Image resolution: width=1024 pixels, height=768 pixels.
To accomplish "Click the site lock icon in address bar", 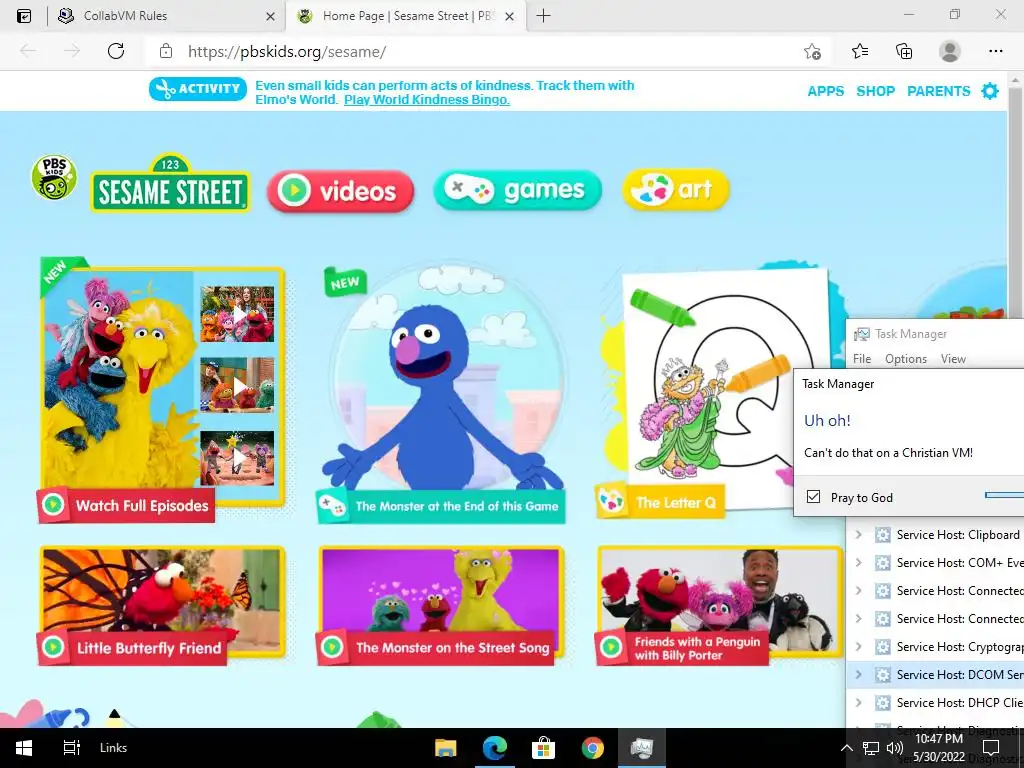I will click(166, 51).
